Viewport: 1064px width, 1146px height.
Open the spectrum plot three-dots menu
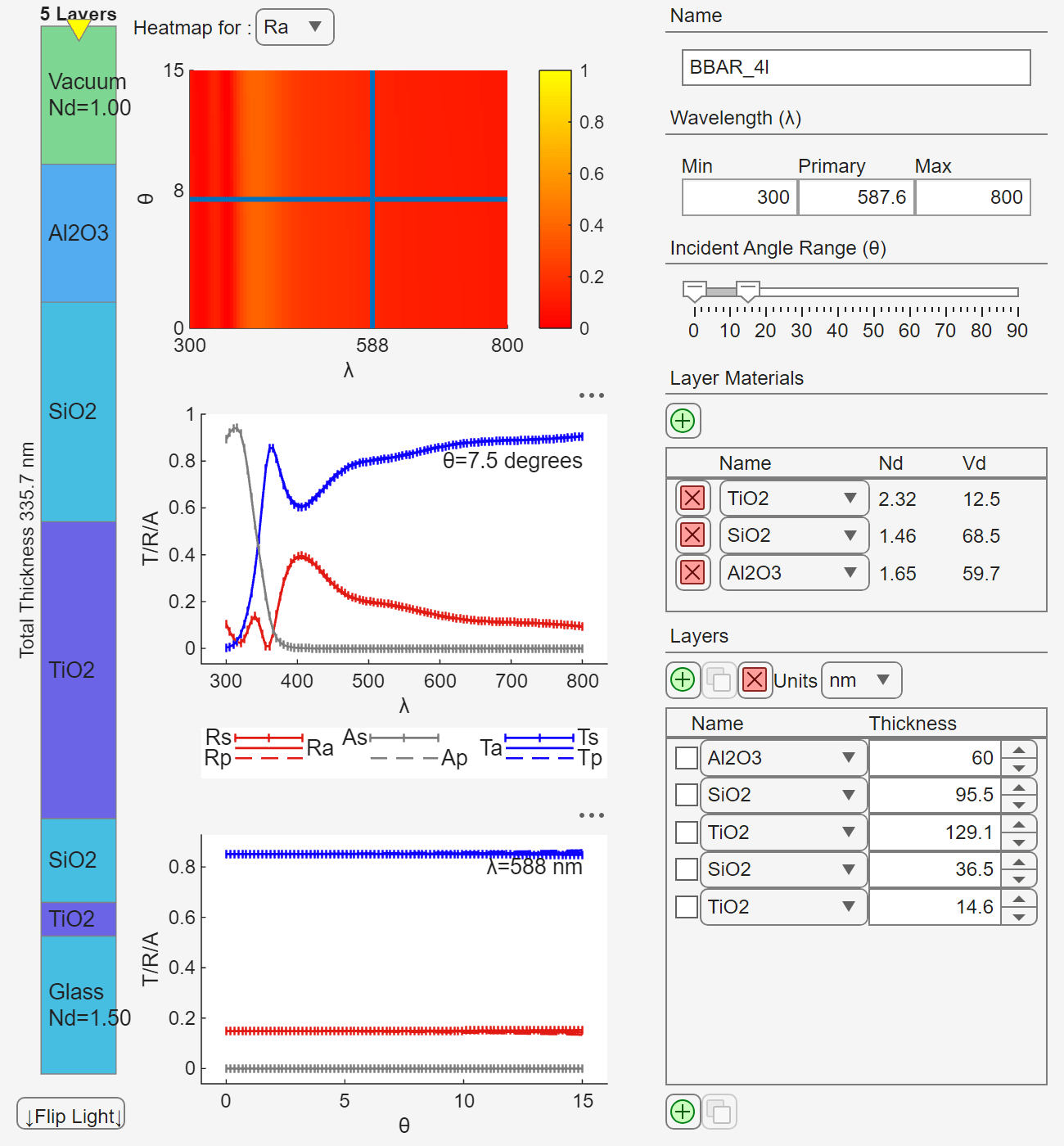pos(591,395)
